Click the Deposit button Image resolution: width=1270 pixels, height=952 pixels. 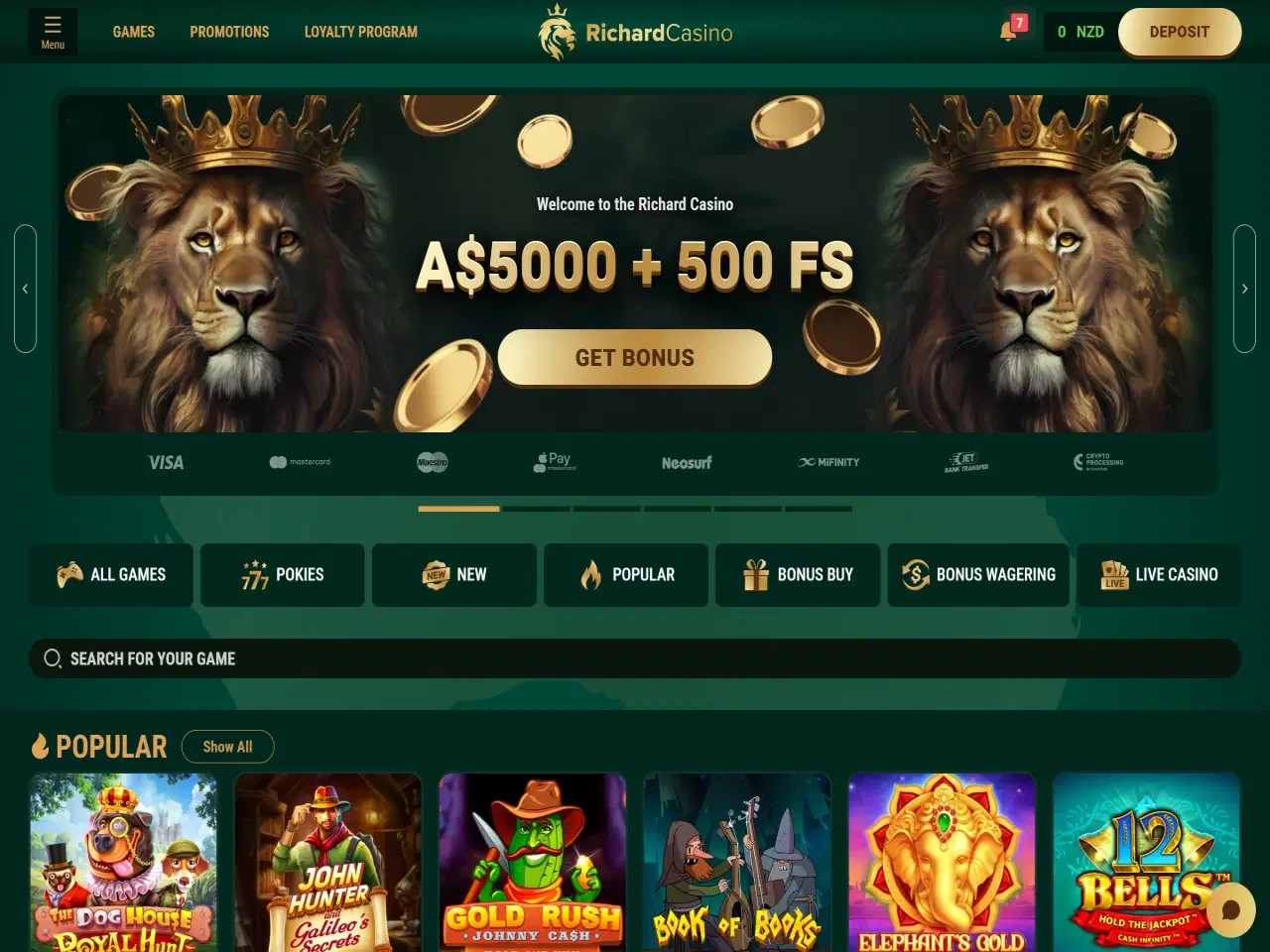[x=1180, y=32]
